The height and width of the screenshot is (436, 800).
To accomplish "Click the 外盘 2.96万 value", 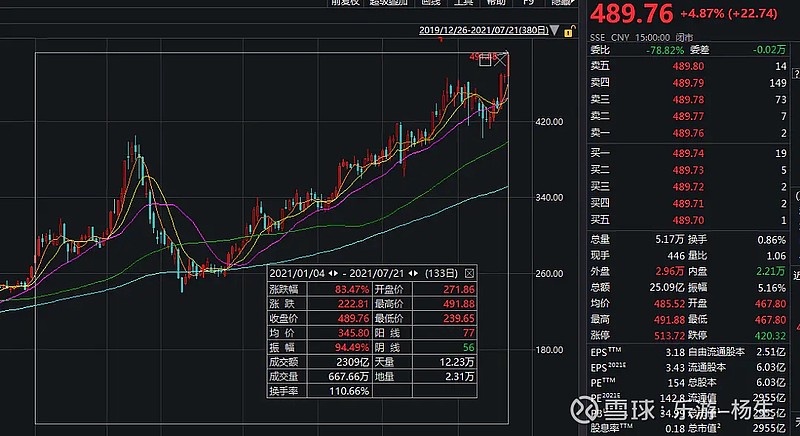I will click(670, 271).
